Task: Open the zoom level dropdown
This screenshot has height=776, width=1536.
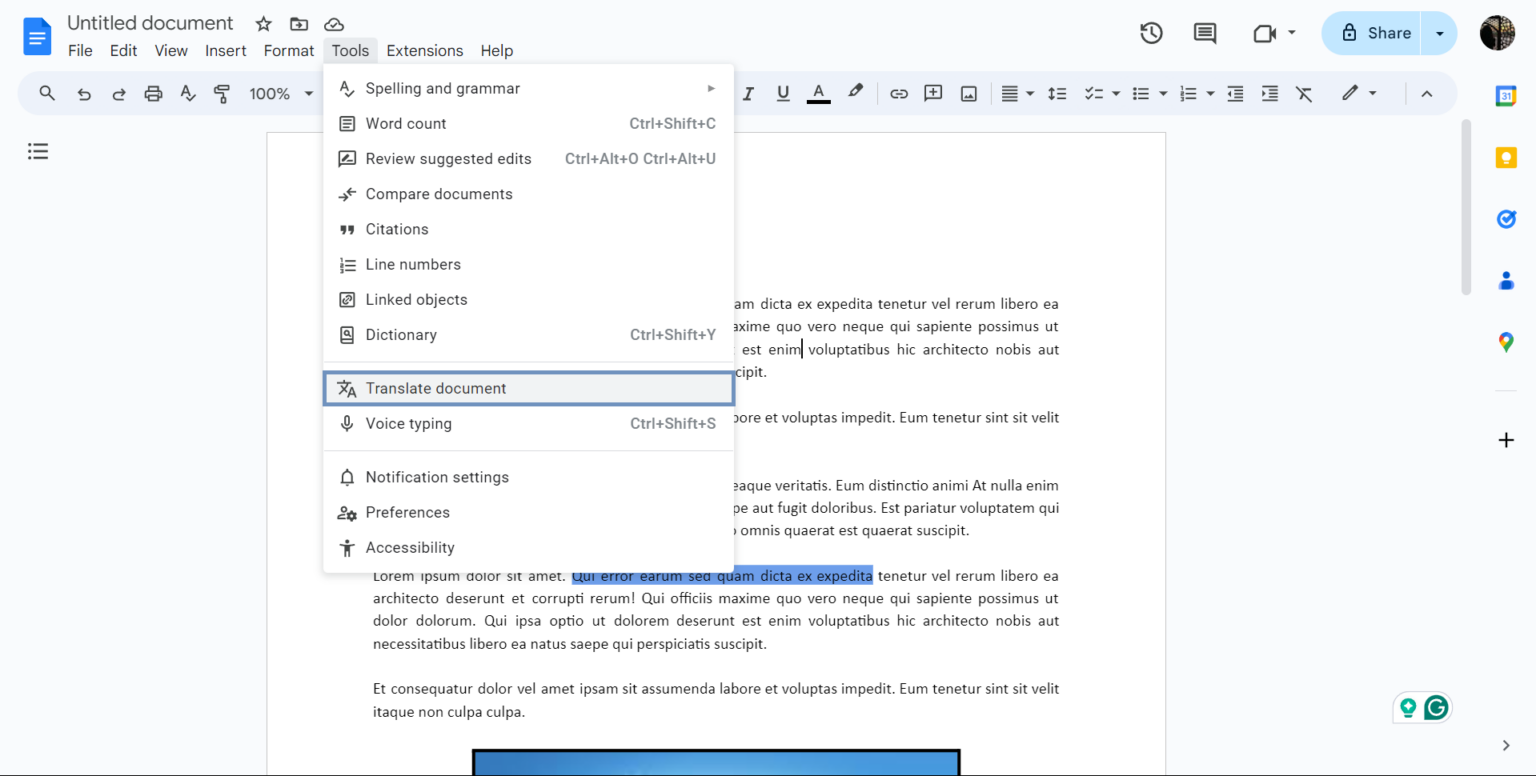Action: [280, 93]
